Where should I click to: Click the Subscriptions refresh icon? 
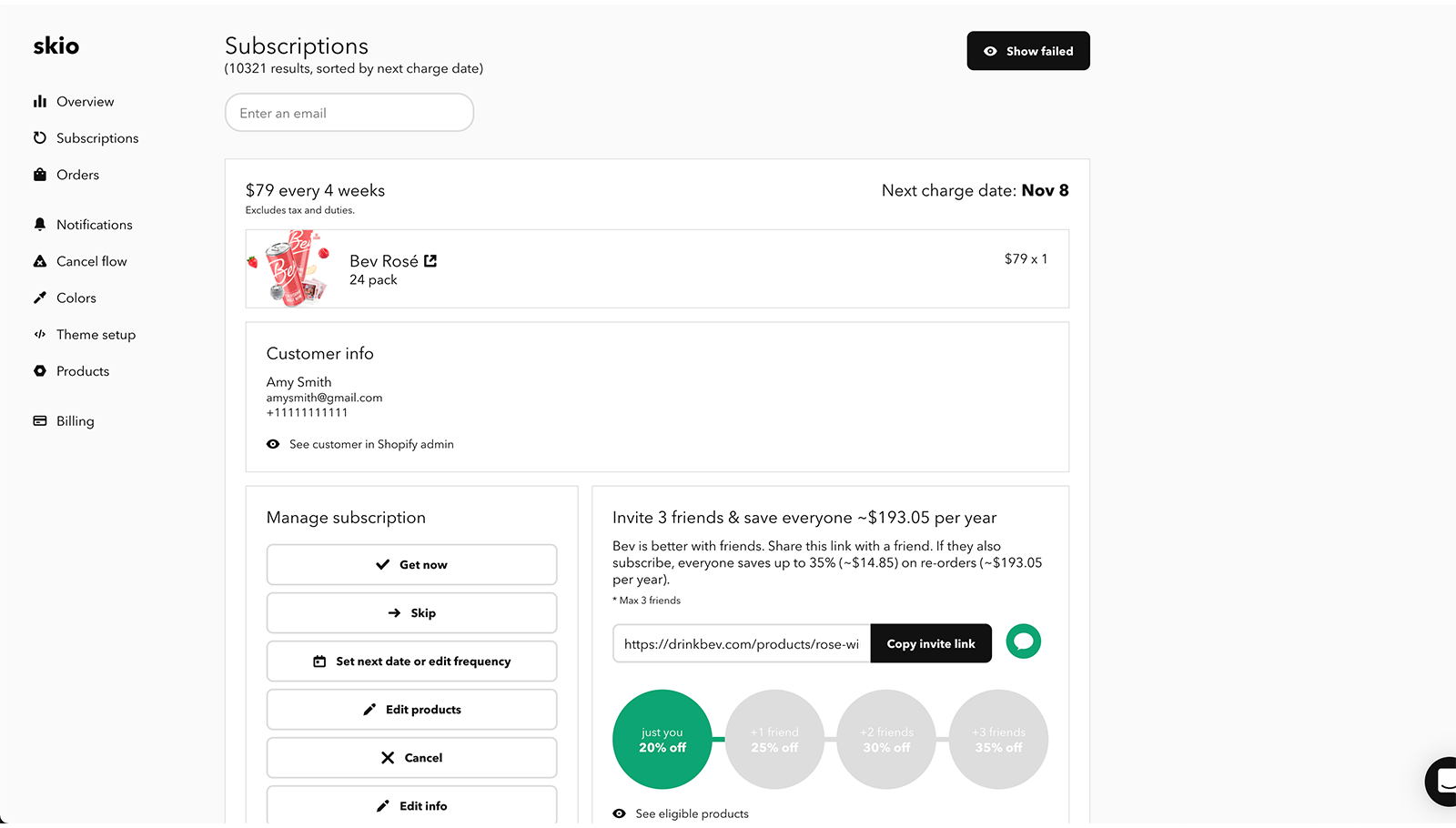(40, 137)
